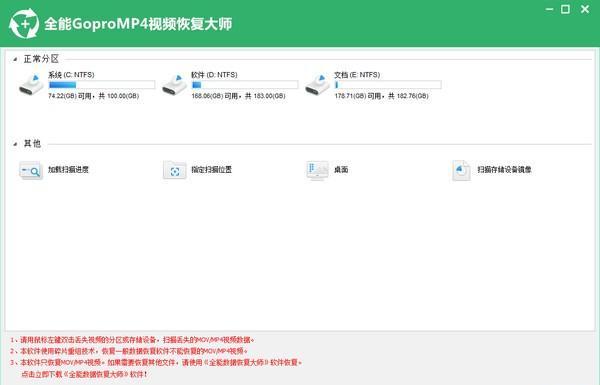
Task: Click the D drive usage bar
Action: coord(245,85)
